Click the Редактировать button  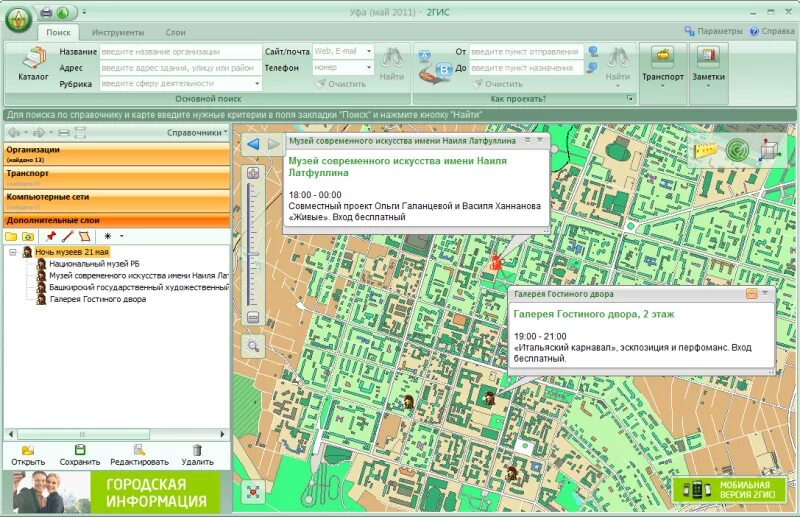pyautogui.click(x=139, y=455)
